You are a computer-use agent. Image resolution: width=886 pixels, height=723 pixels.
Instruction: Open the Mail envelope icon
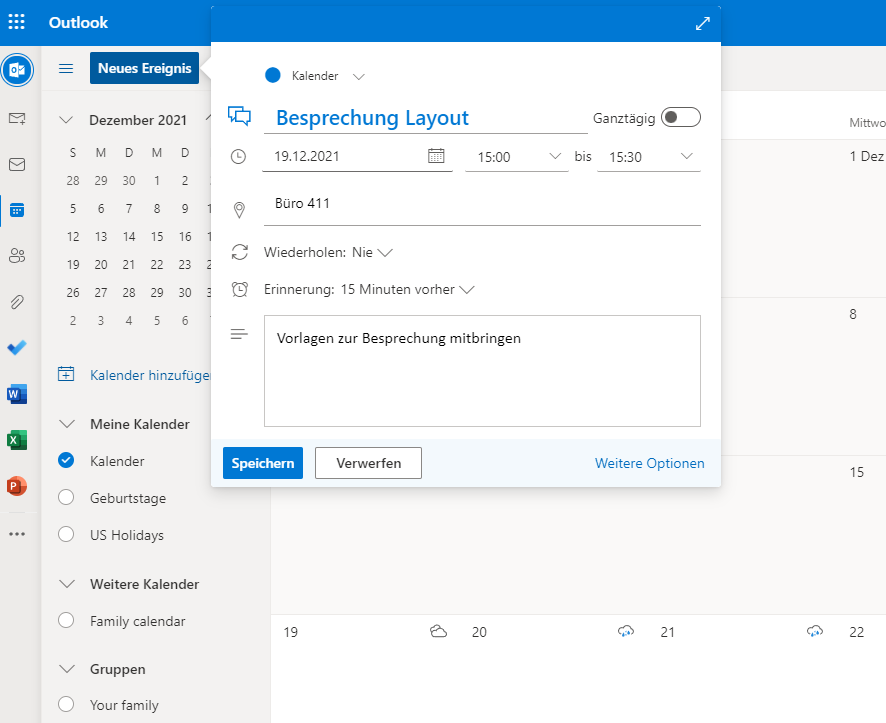(17, 164)
